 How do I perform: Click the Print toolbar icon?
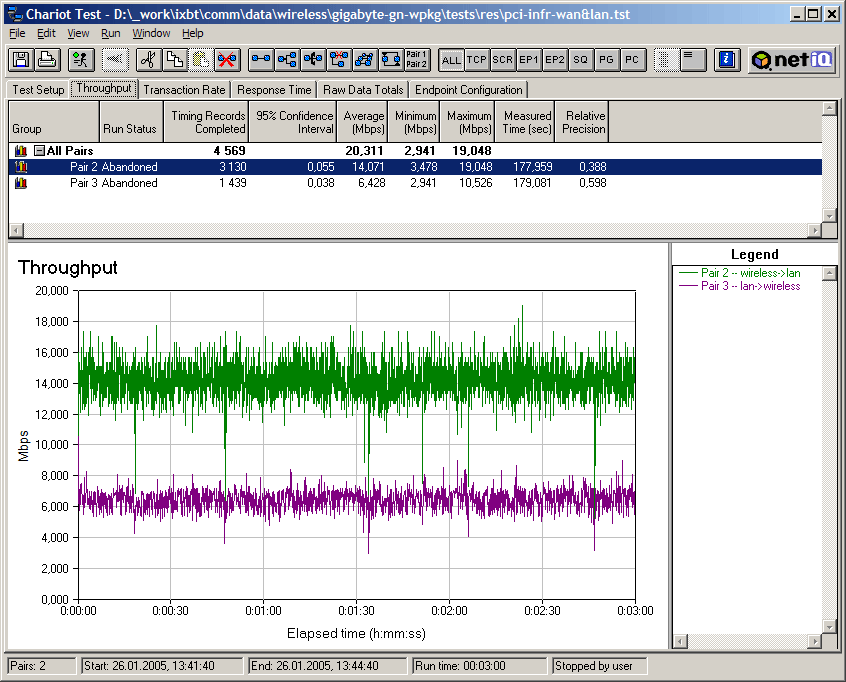pyautogui.click(x=47, y=60)
